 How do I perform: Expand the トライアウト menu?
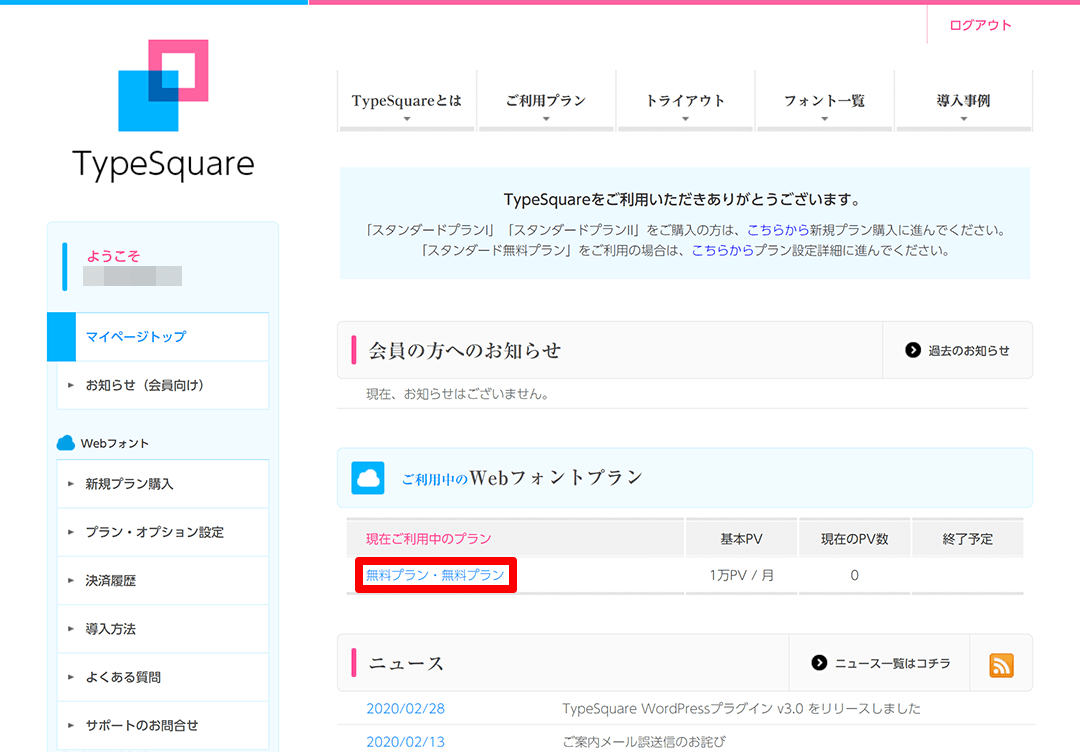point(685,101)
